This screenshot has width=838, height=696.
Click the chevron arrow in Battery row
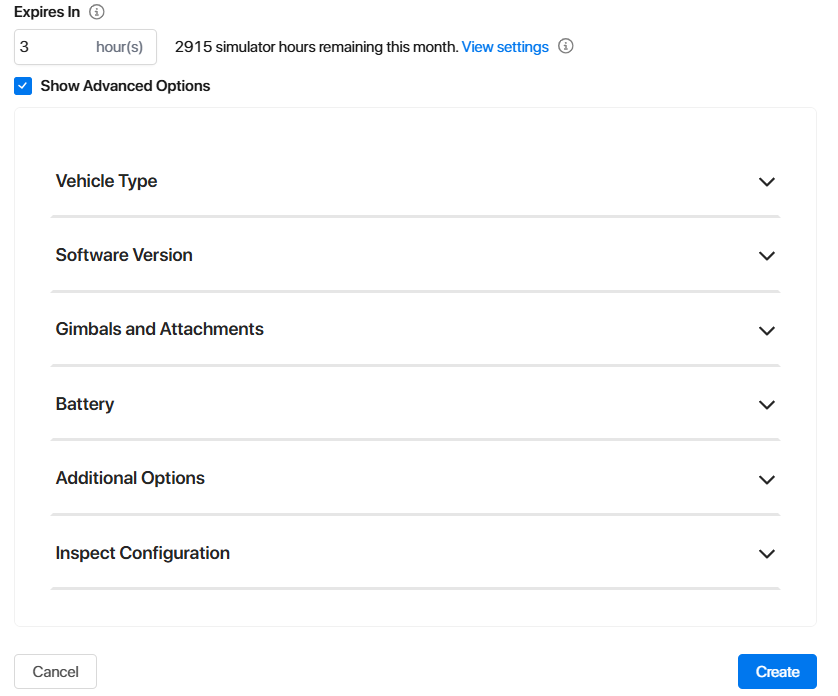coord(767,405)
